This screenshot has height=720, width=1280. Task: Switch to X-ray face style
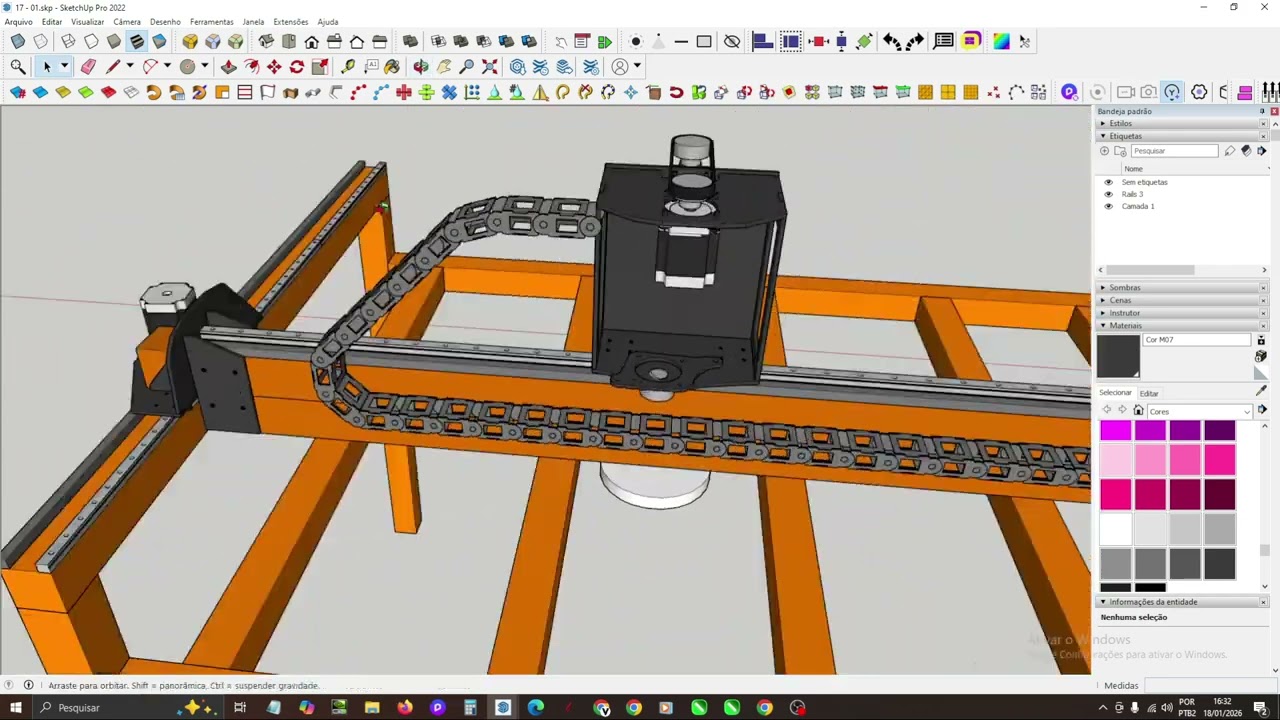coord(18,41)
